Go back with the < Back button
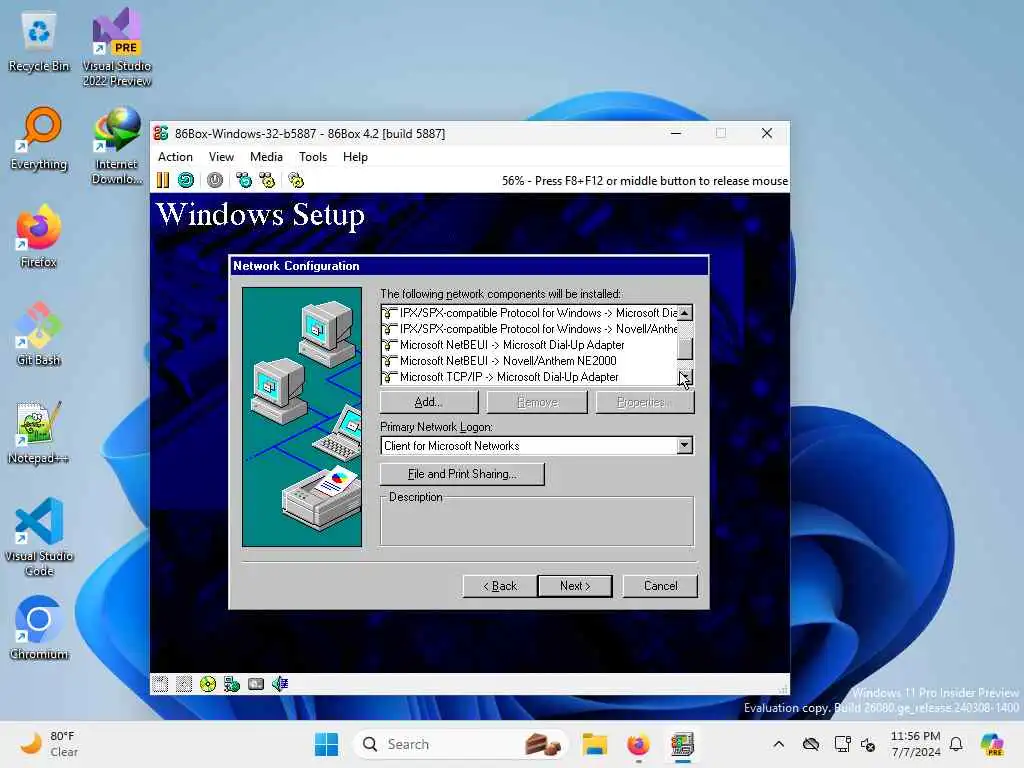The height and width of the screenshot is (768, 1024). 500,586
